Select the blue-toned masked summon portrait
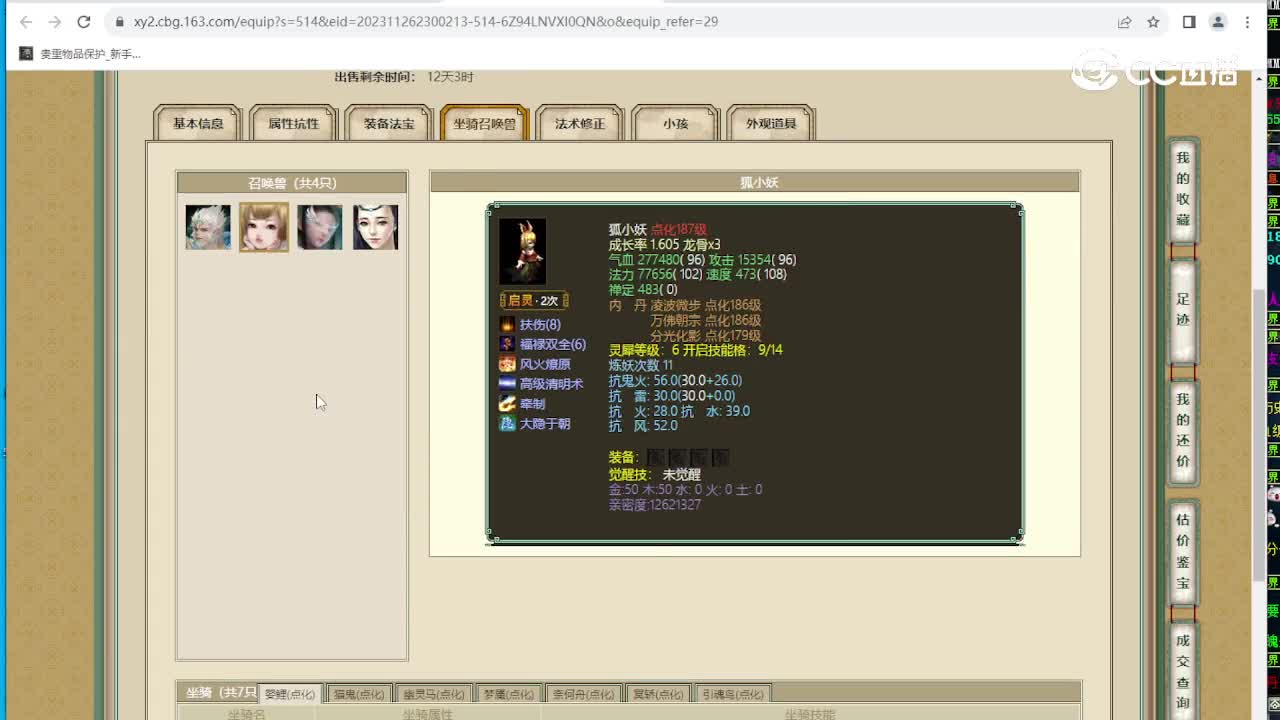This screenshot has width=1280, height=720. coord(320,227)
